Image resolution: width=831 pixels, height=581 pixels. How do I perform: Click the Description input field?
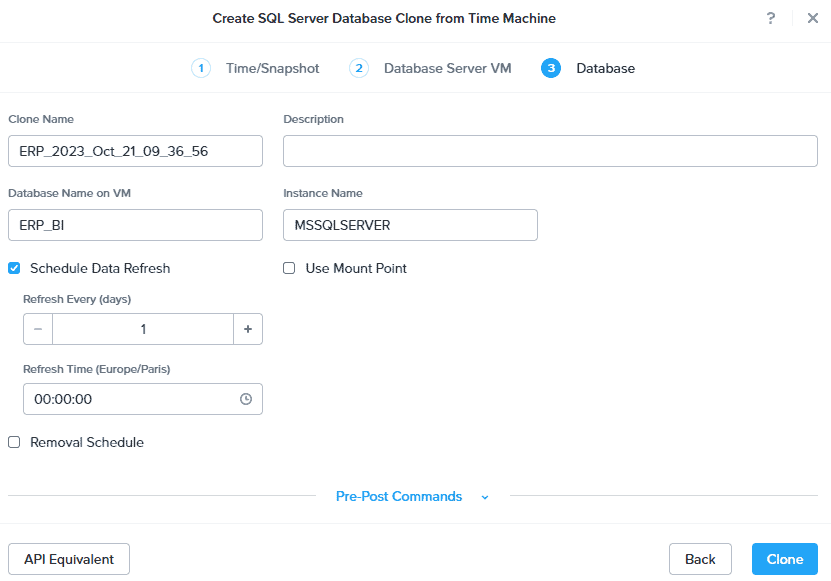pyautogui.click(x=550, y=151)
